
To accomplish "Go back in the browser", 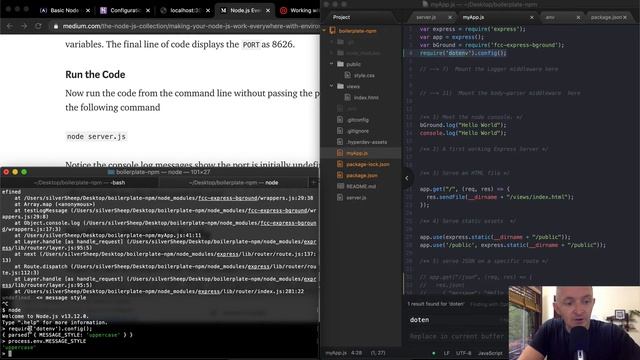I will click(x=10, y=26).
